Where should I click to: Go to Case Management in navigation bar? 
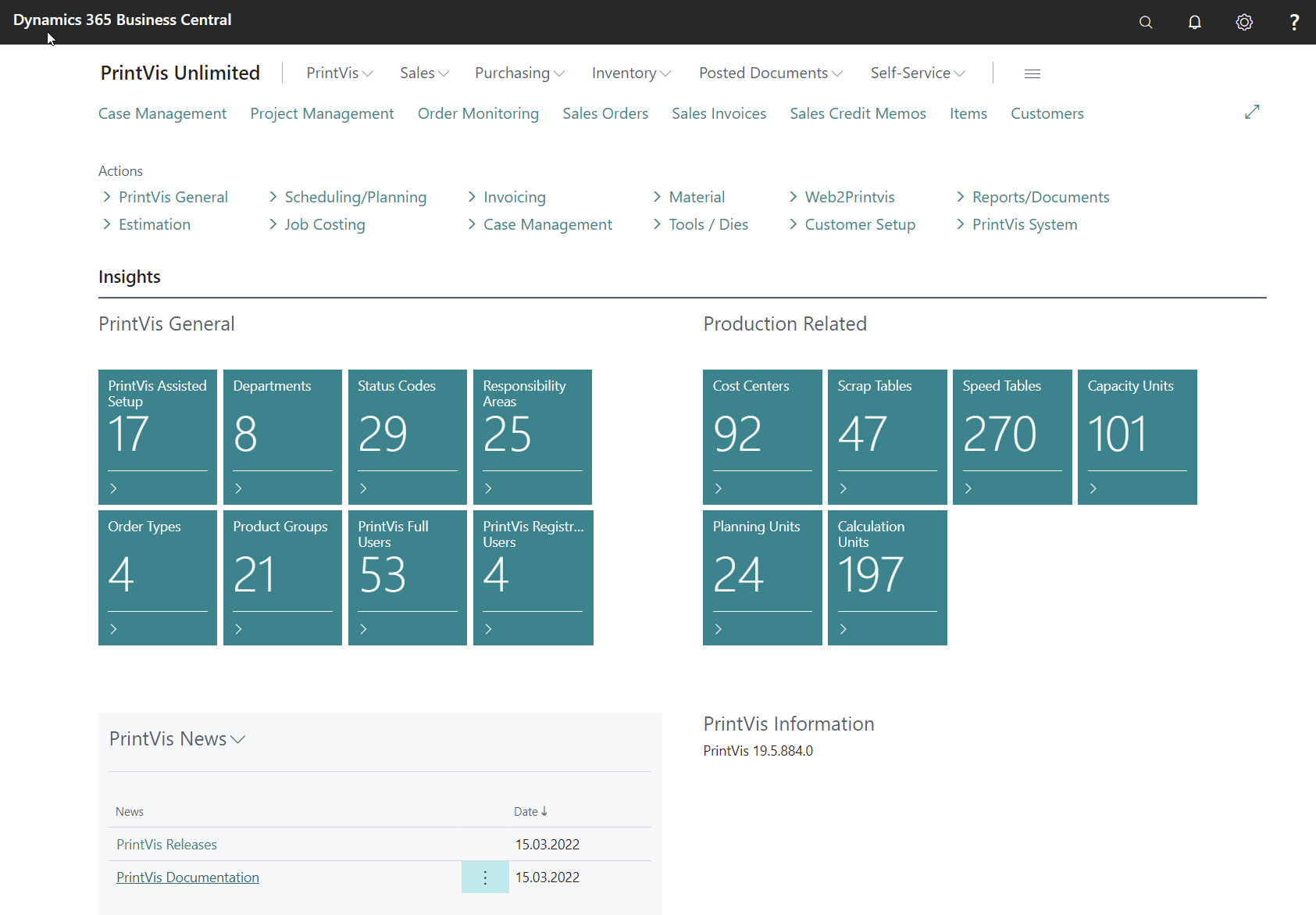click(162, 113)
